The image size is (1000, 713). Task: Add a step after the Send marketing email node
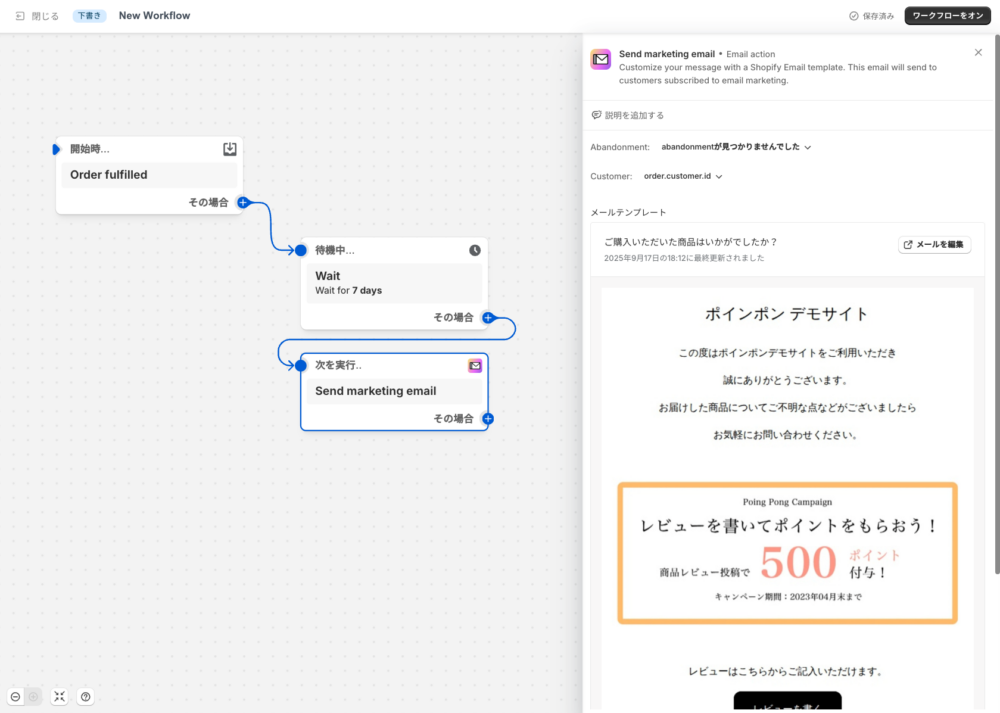point(488,419)
